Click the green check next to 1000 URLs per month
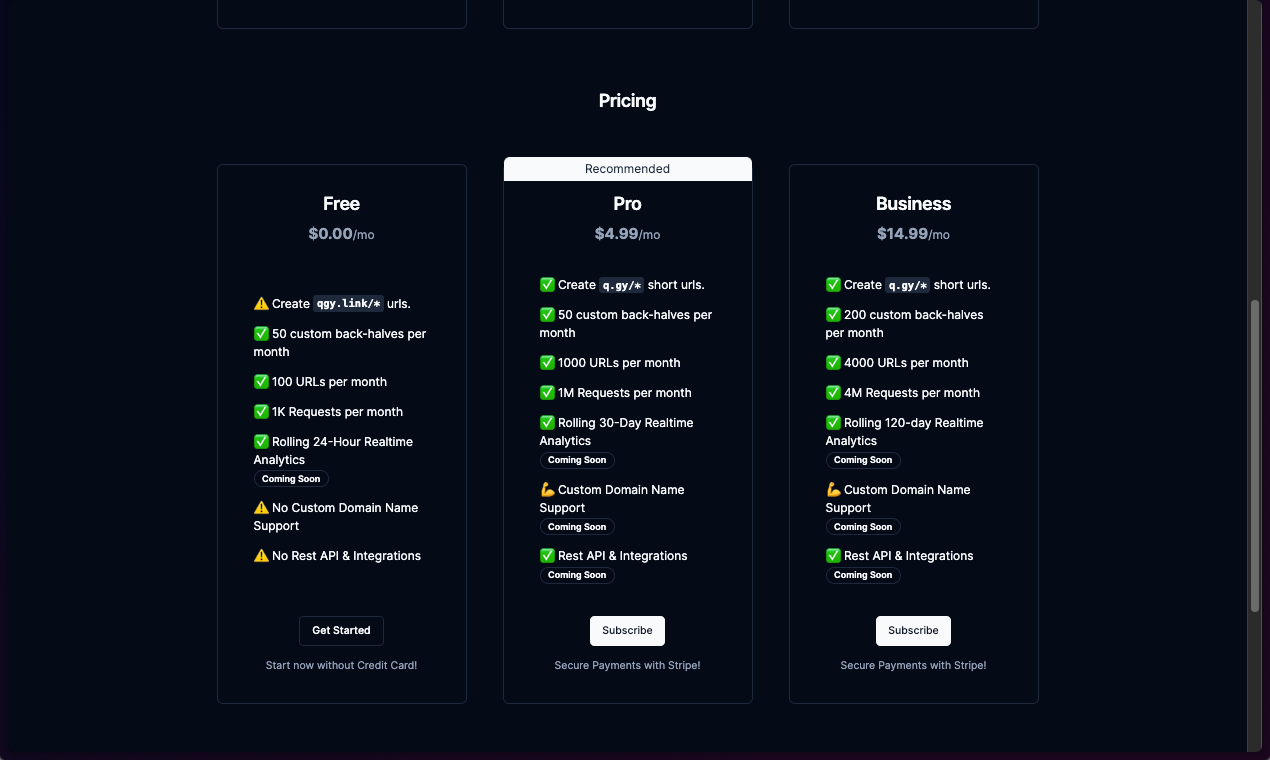The height and width of the screenshot is (760, 1270). 547,363
